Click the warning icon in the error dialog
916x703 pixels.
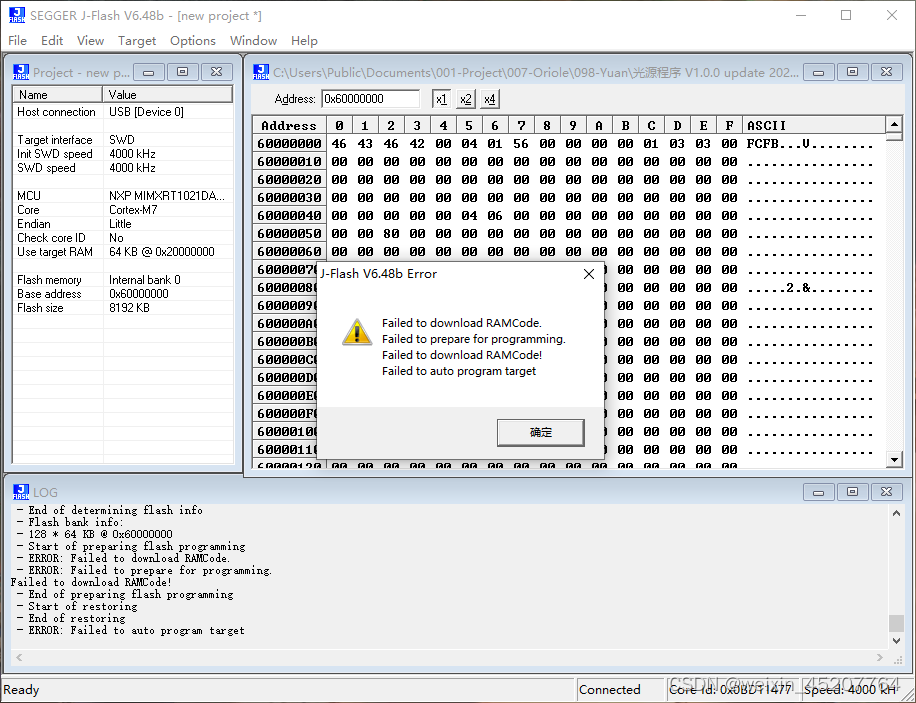(x=357, y=332)
